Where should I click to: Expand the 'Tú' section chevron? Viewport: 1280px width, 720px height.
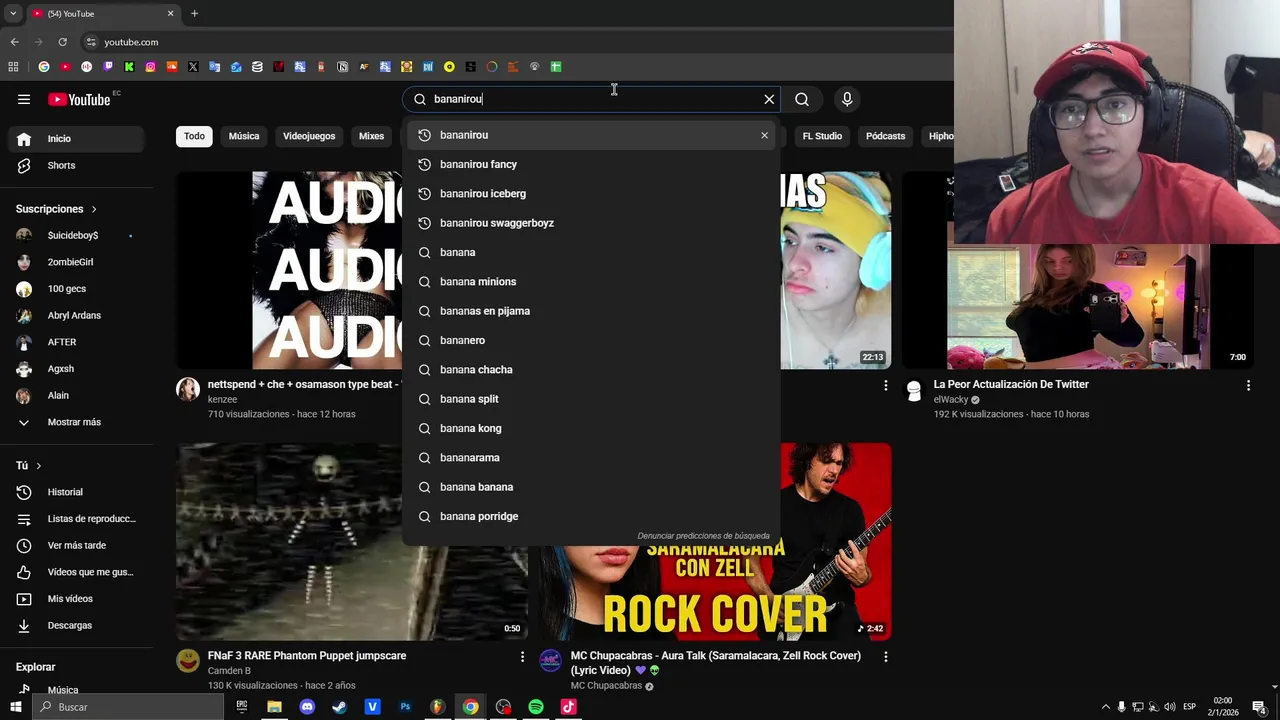coord(39,466)
